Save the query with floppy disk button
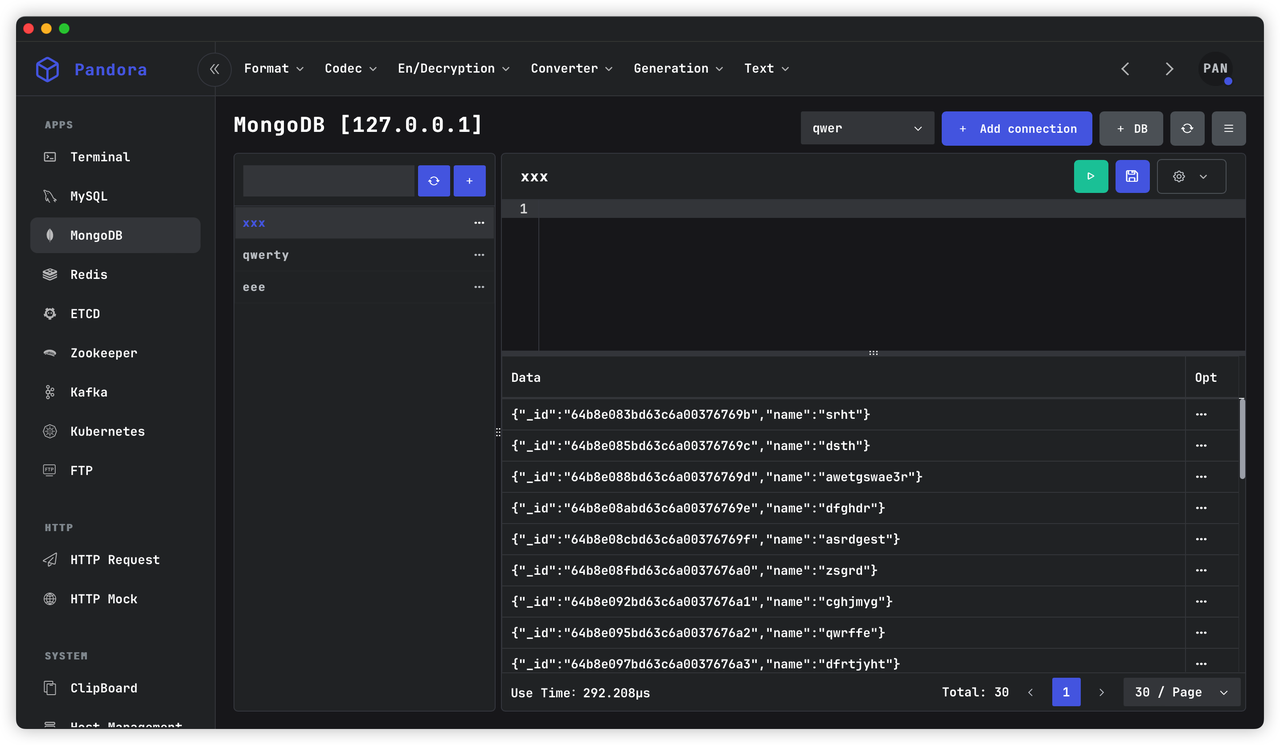The height and width of the screenshot is (745, 1280). [x=1132, y=176]
